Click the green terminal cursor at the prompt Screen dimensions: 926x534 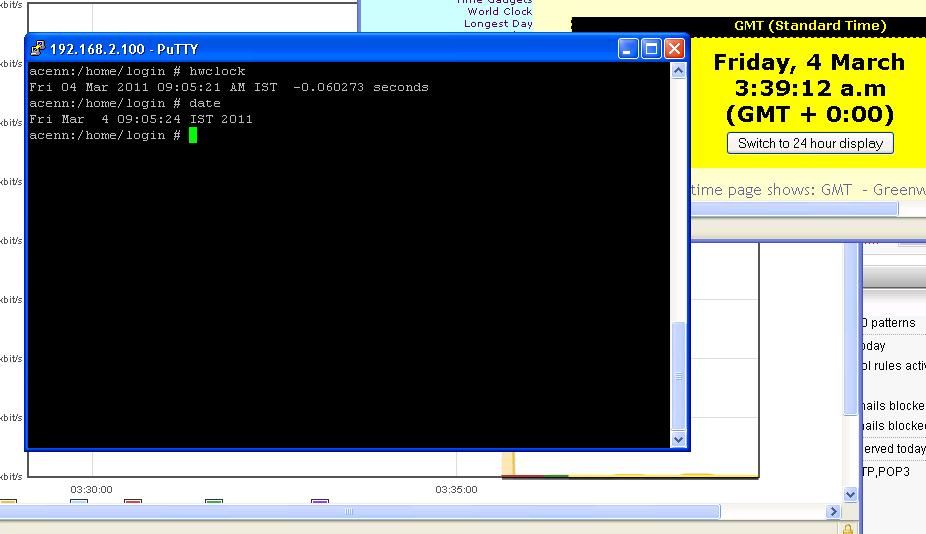193,135
